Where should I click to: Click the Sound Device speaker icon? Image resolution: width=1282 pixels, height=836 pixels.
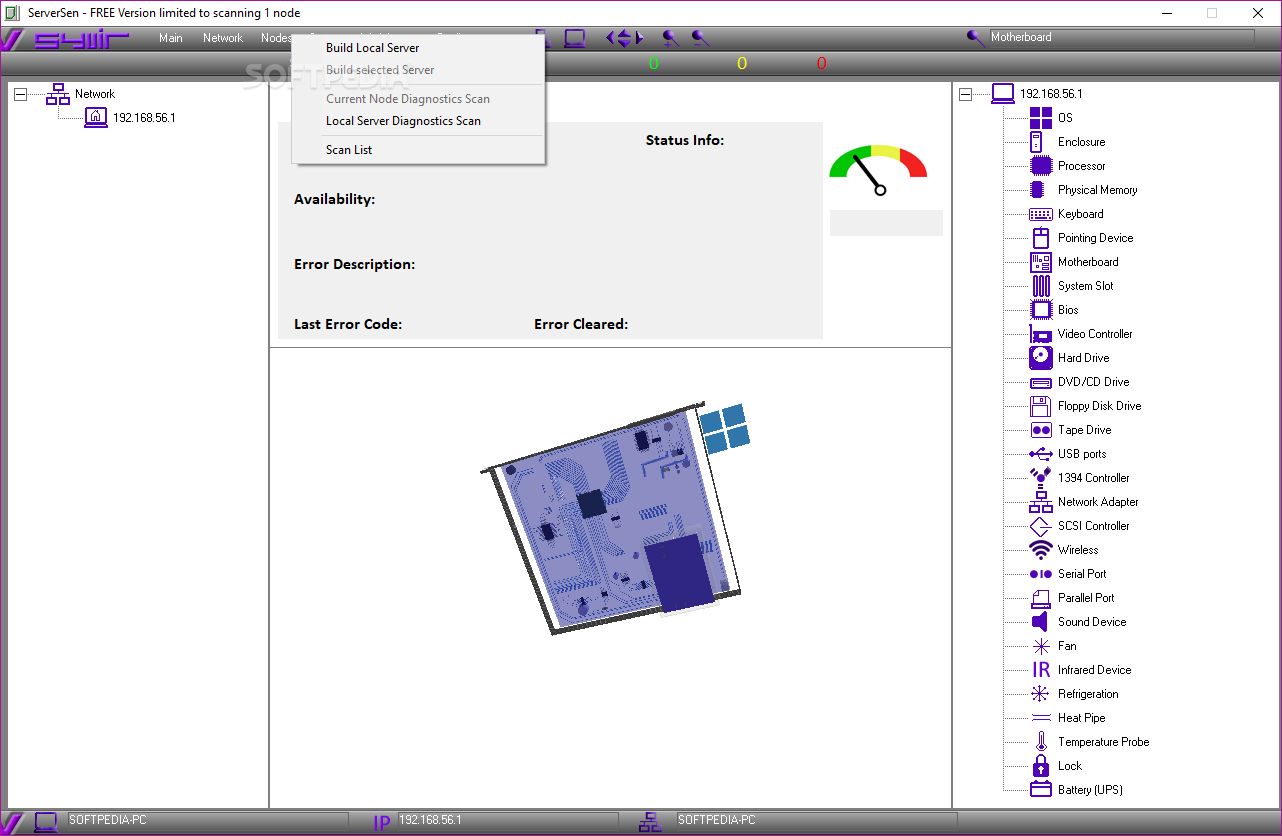pos(1039,622)
